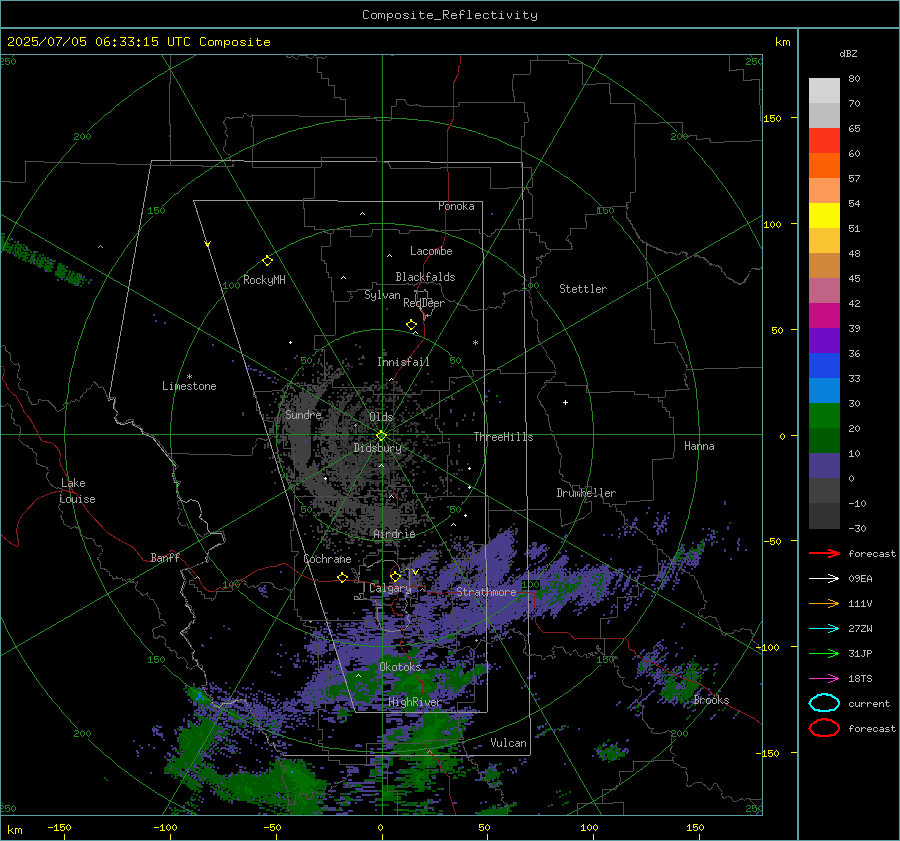Viewport: 900px width, 841px height.
Task: Click the Brooks city label
Action: pyautogui.click(x=711, y=700)
